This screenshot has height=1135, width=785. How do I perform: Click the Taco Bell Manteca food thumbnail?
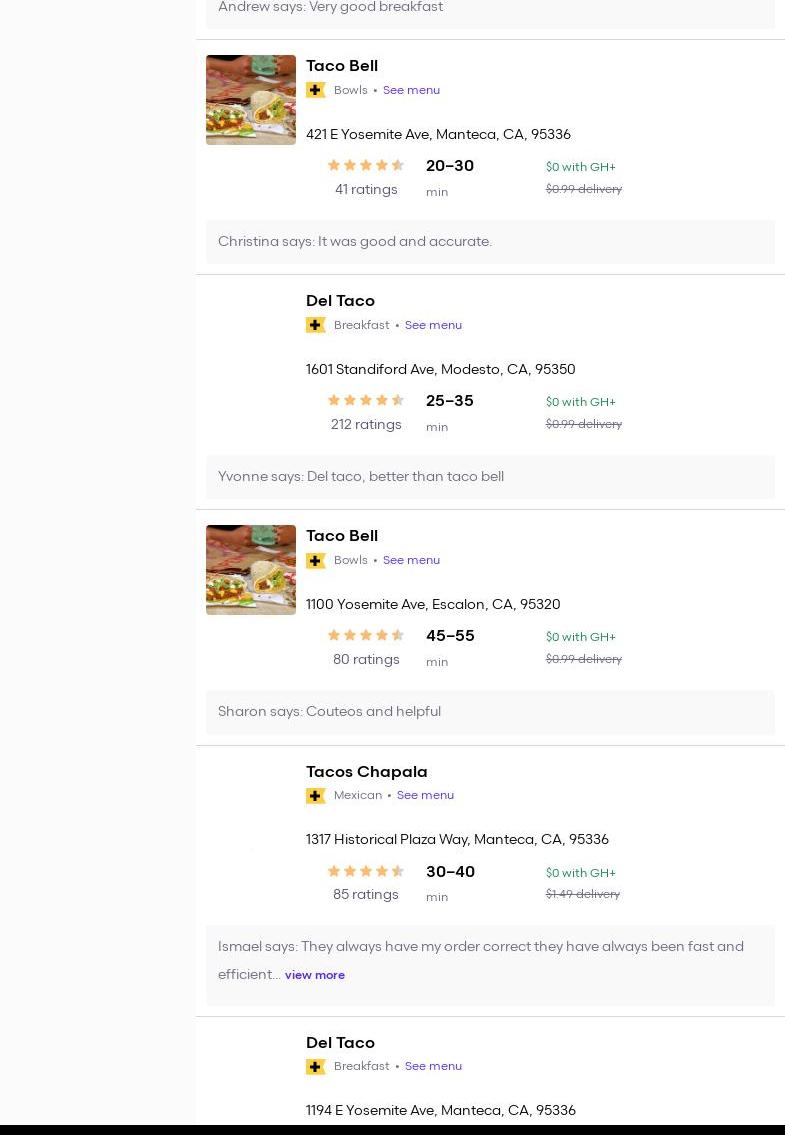[251, 100]
